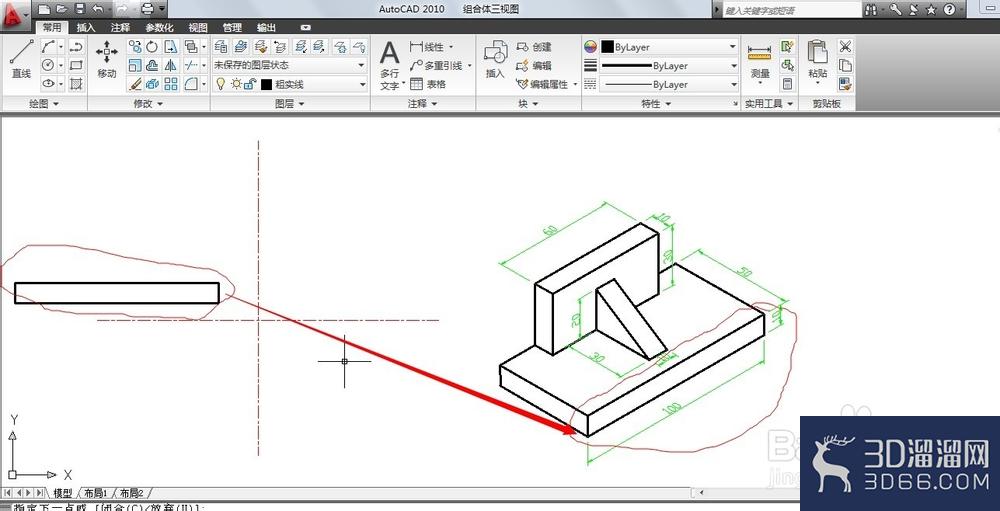This screenshot has height=511, width=1000.
Task: Choose the Polyline draw tool
Action: point(77,47)
